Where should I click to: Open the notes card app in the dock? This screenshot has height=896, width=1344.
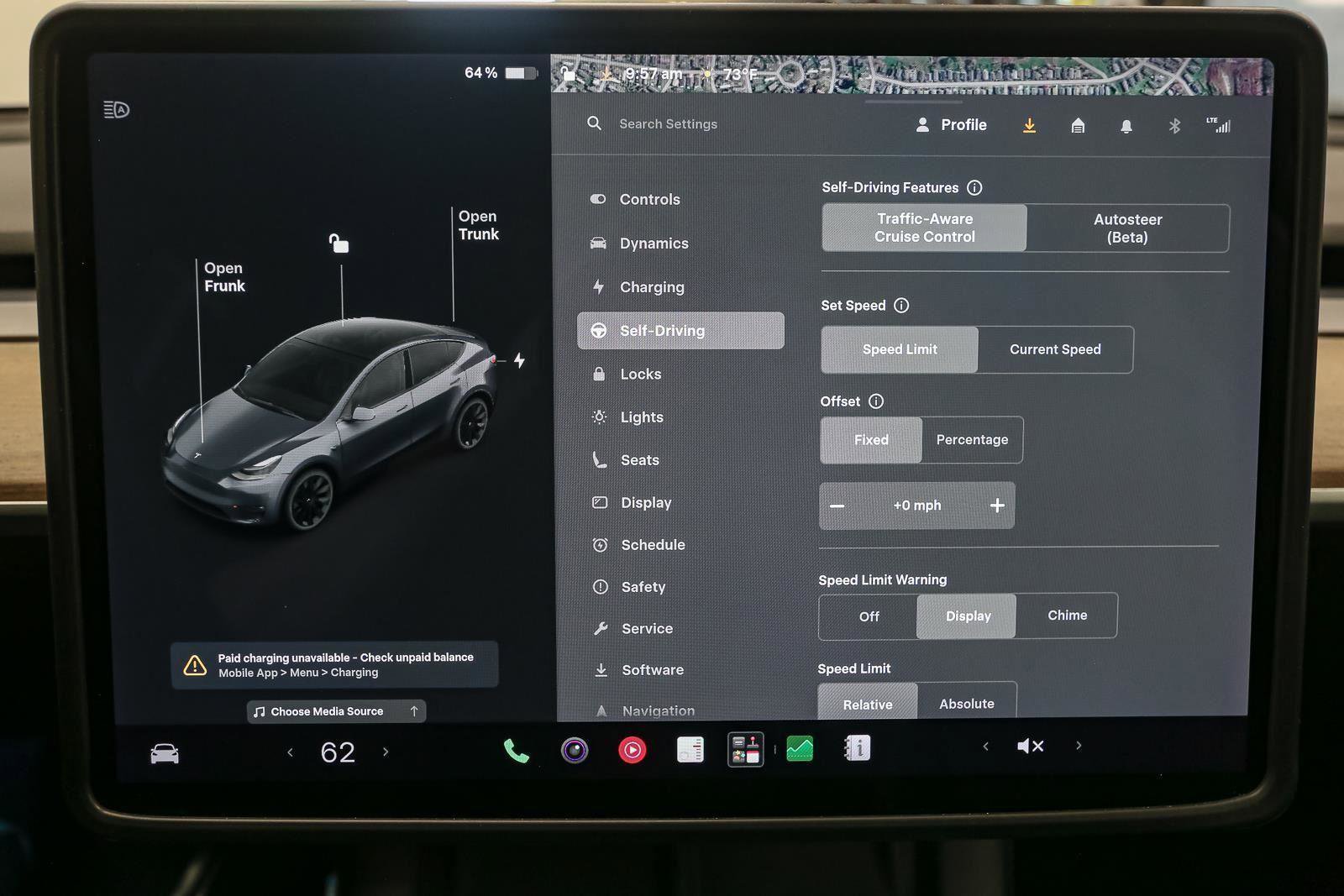pos(690,750)
